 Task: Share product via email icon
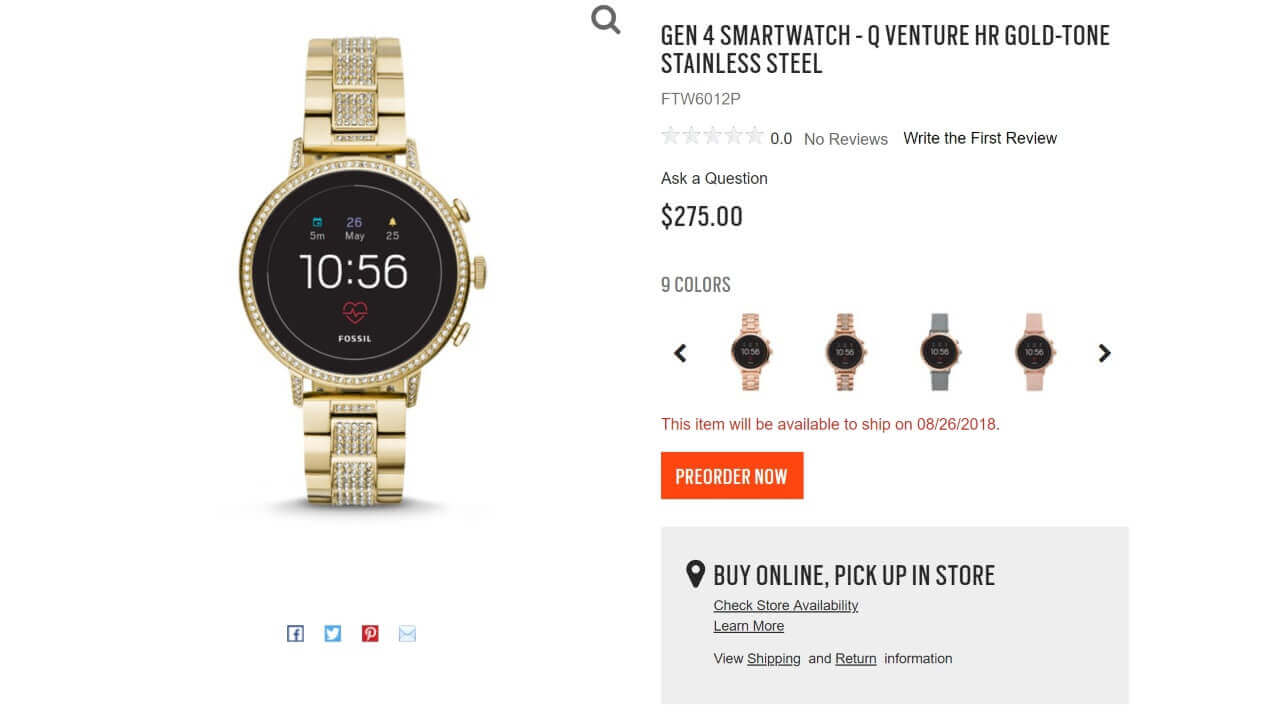[407, 633]
